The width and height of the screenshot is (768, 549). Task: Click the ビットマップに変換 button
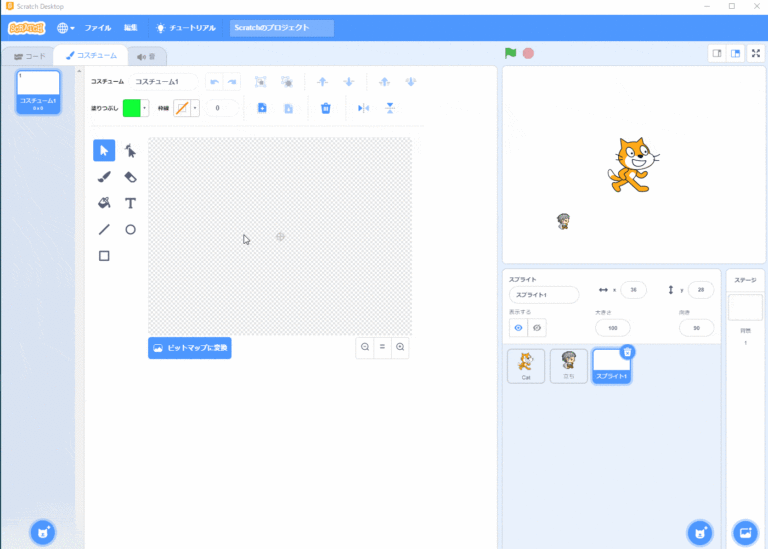190,348
